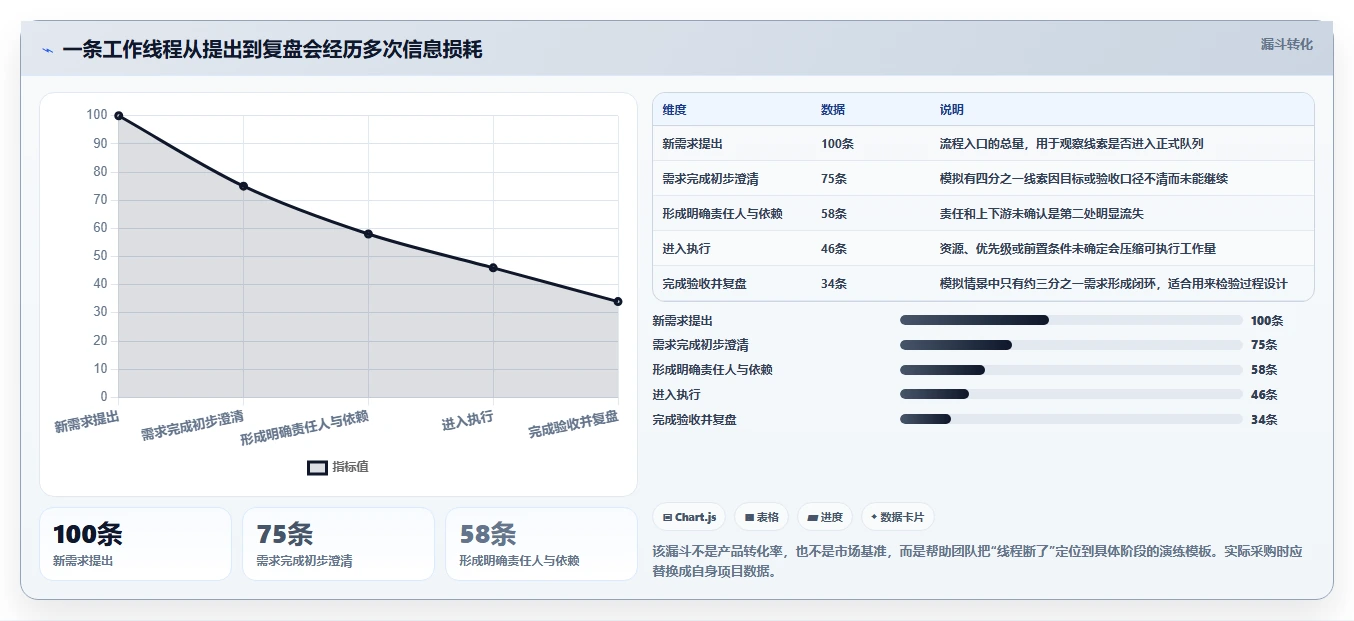The width and height of the screenshot is (1354, 621).
Task: Click the 100条 table data cell
Action: click(837, 144)
